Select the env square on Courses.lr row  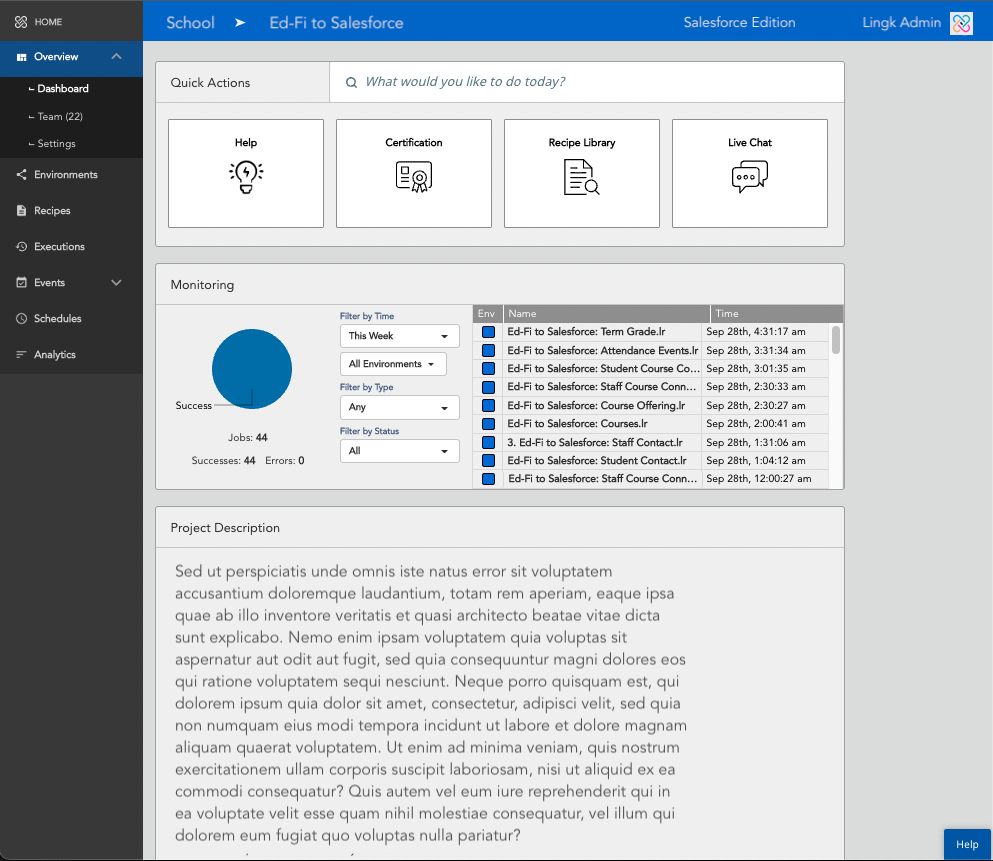[487, 423]
